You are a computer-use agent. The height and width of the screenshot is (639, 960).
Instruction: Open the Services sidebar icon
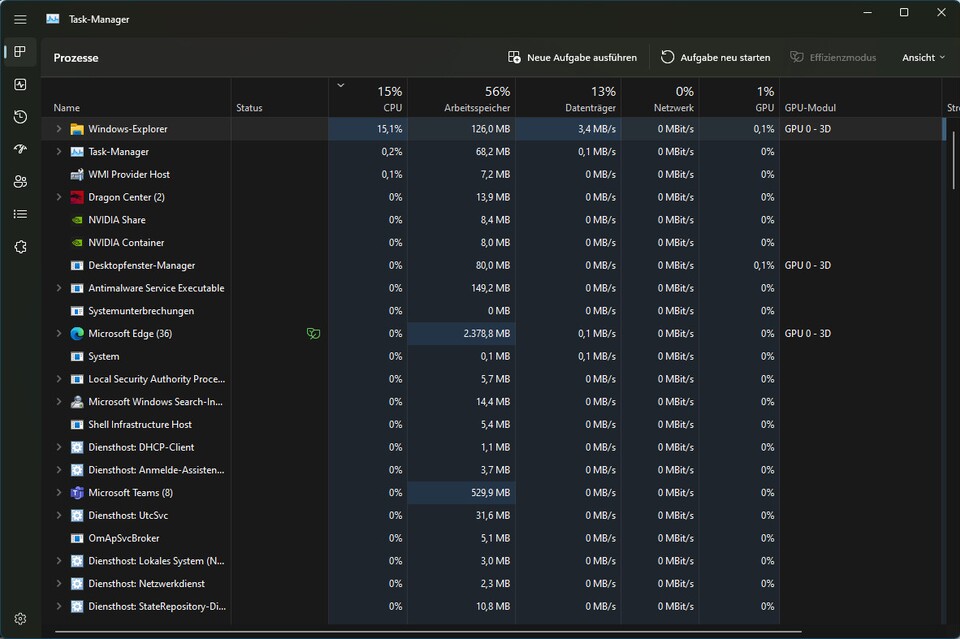click(20, 247)
